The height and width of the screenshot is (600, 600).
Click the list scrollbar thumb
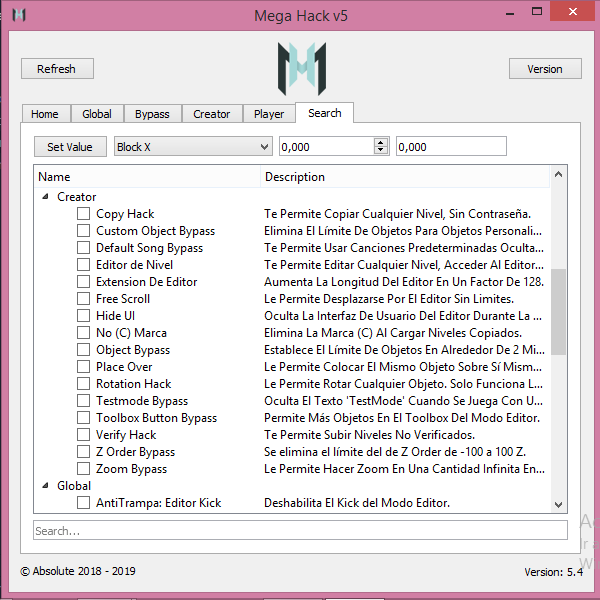click(558, 312)
